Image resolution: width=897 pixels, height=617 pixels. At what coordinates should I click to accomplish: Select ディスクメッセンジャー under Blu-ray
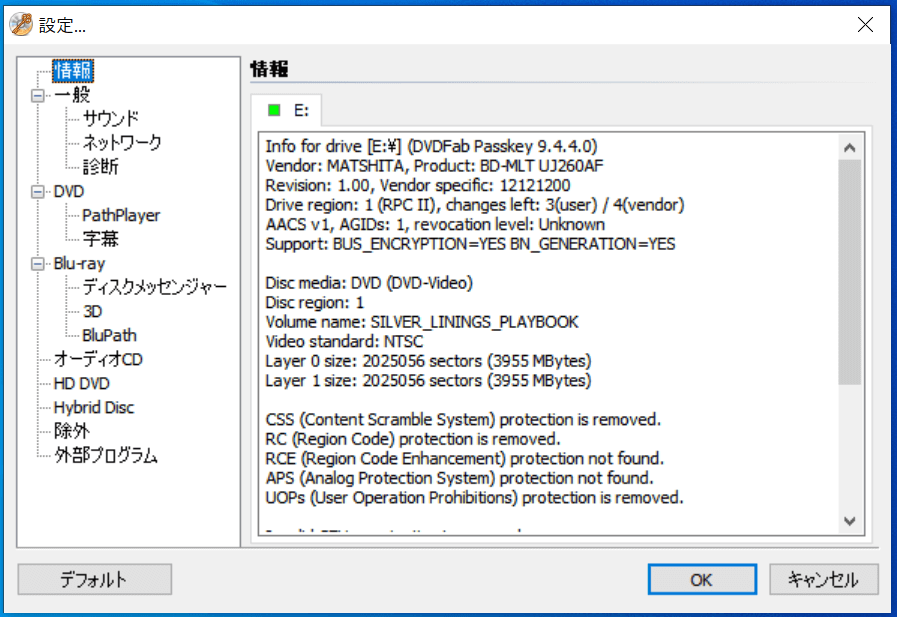(154, 287)
